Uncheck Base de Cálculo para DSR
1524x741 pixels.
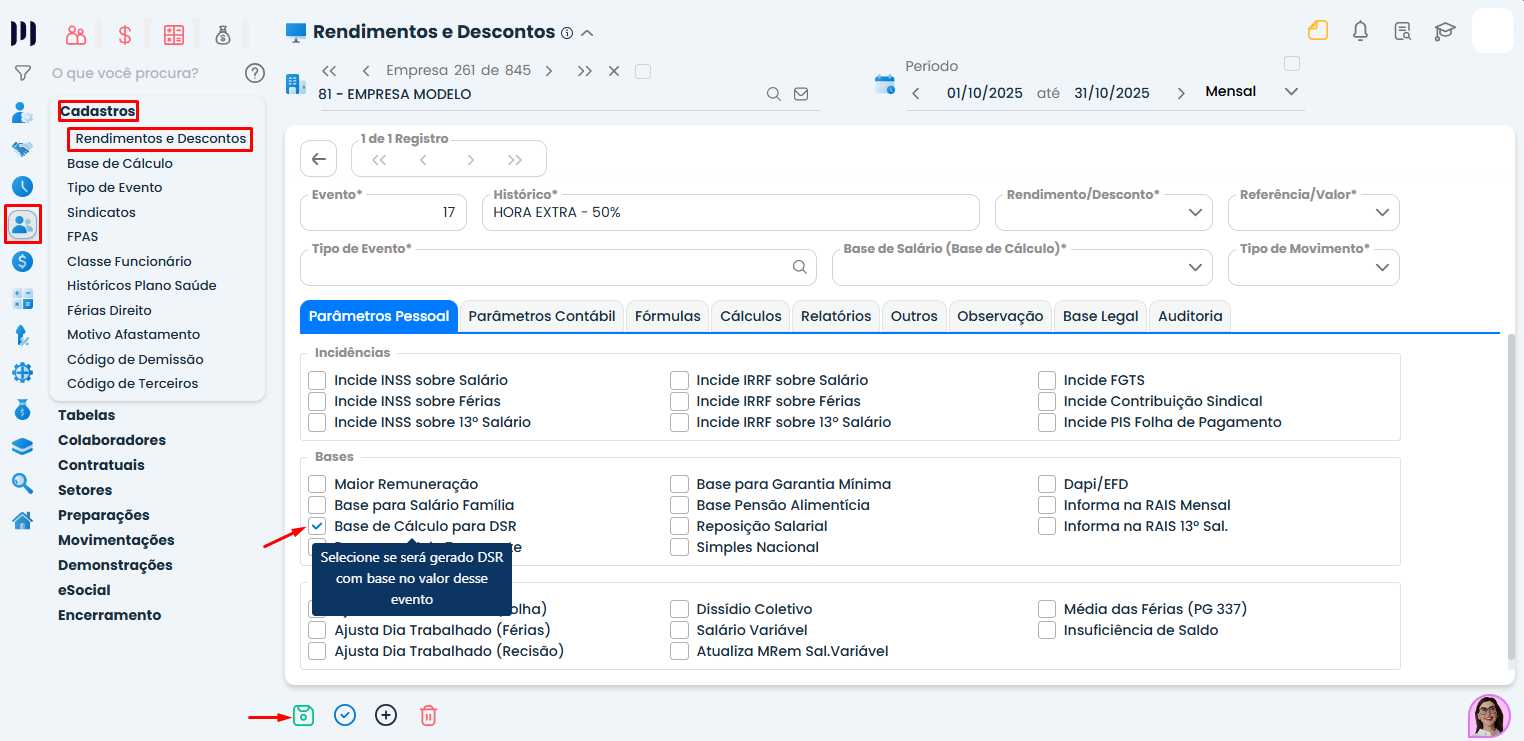[317, 526]
